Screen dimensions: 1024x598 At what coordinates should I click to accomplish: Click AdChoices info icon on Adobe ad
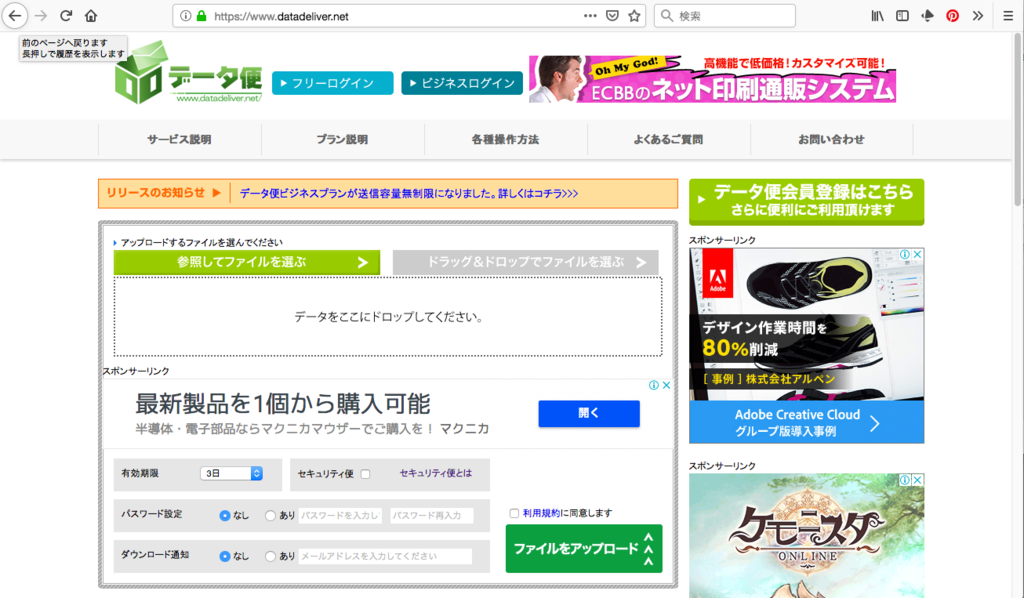[x=904, y=255]
